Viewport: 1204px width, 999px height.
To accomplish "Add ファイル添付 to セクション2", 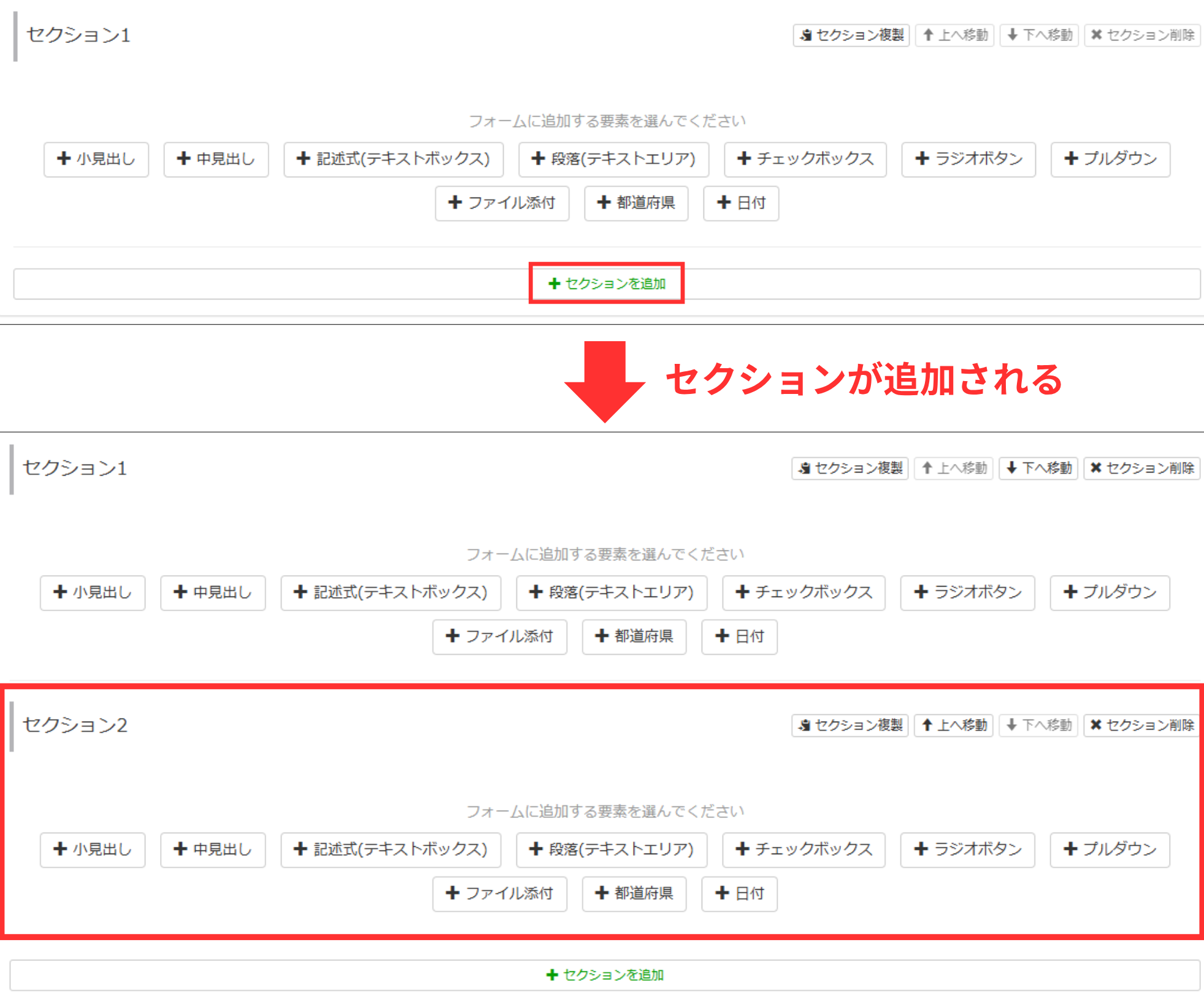I will pos(499,894).
